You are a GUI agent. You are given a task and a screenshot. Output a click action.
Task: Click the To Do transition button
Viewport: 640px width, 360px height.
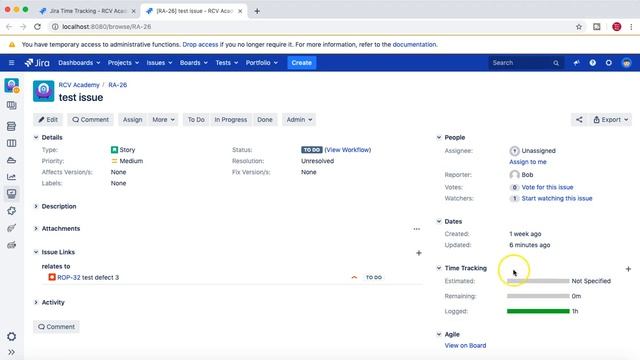click(x=196, y=120)
